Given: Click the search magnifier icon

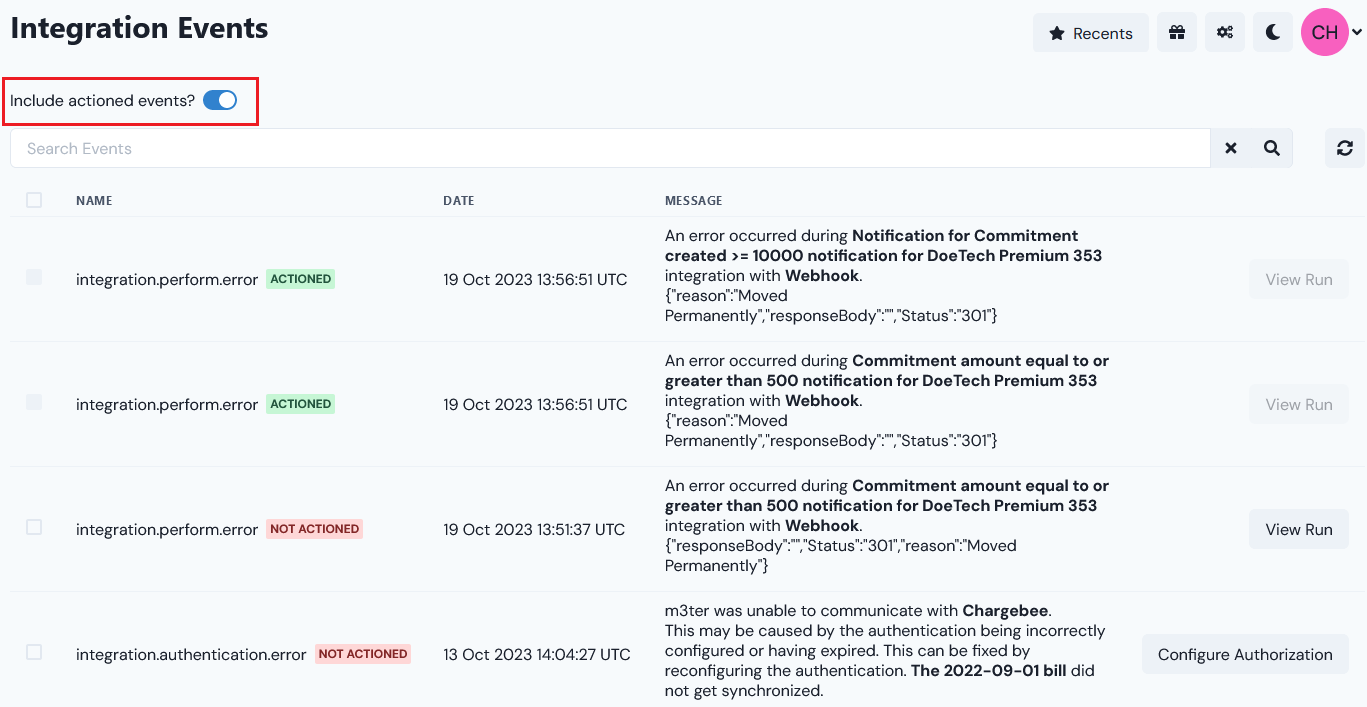Looking at the screenshot, I should coord(1271,147).
